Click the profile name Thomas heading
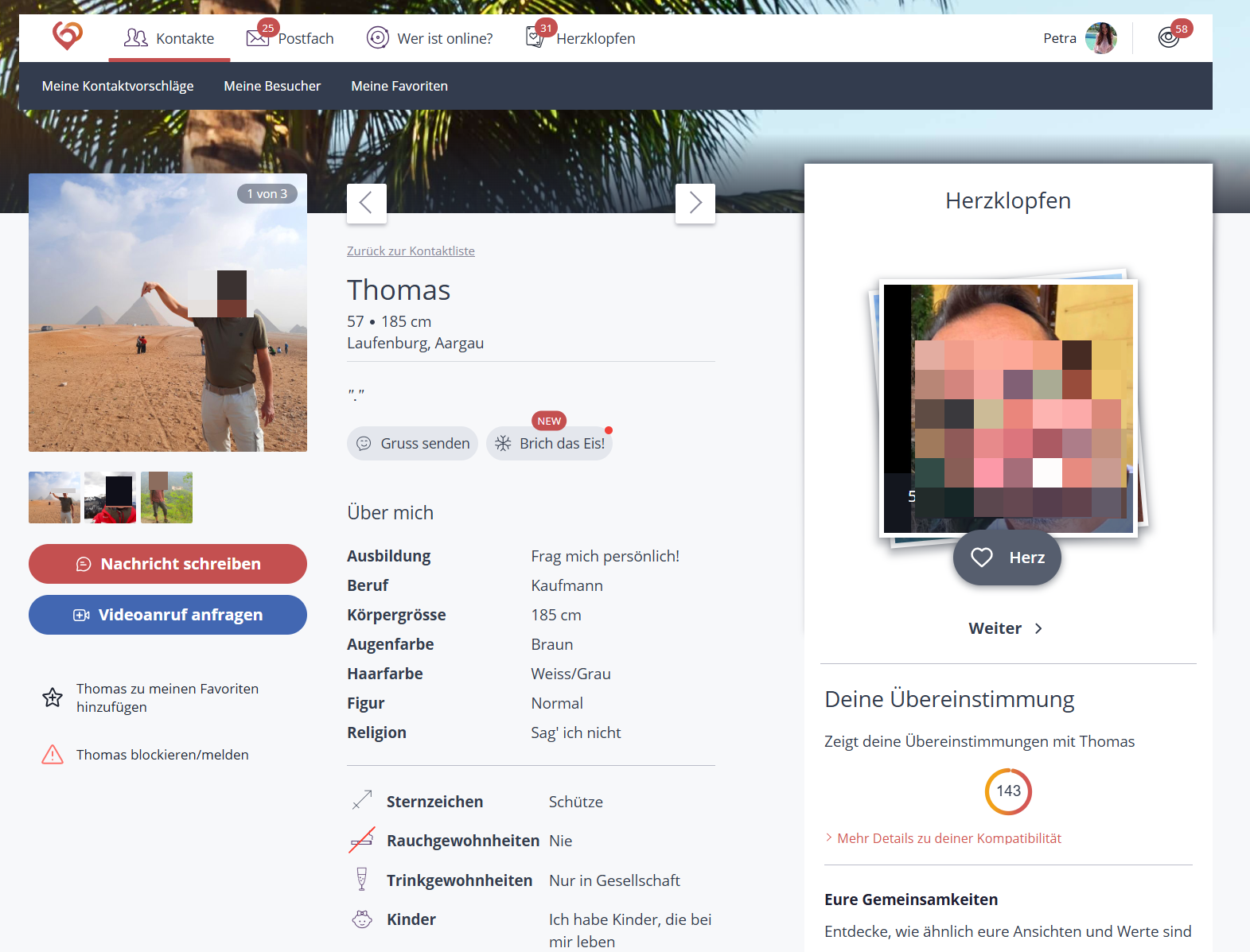The width and height of the screenshot is (1250, 952). point(399,290)
